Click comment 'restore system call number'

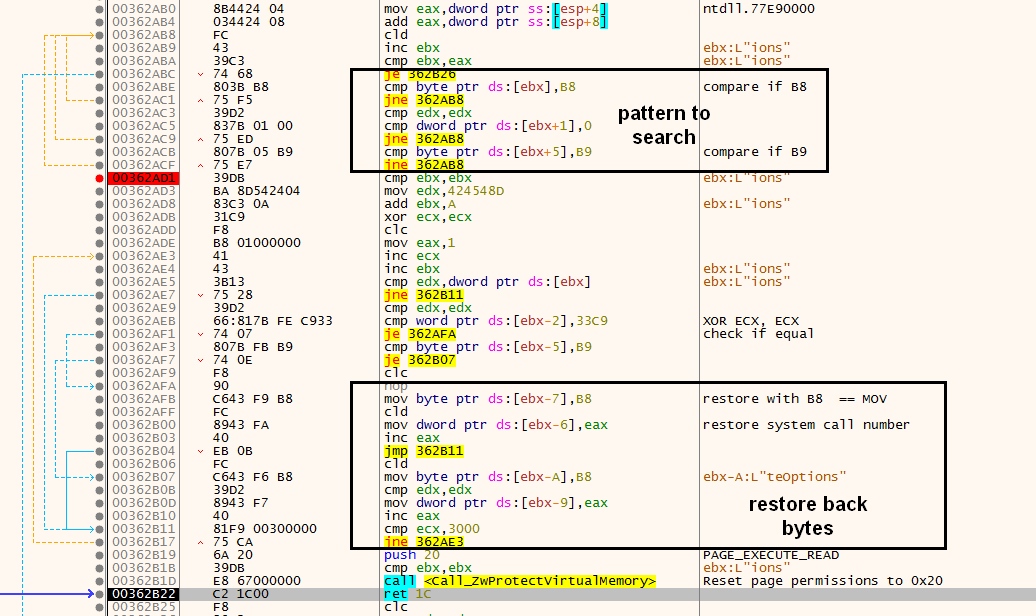tap(806, 425)
